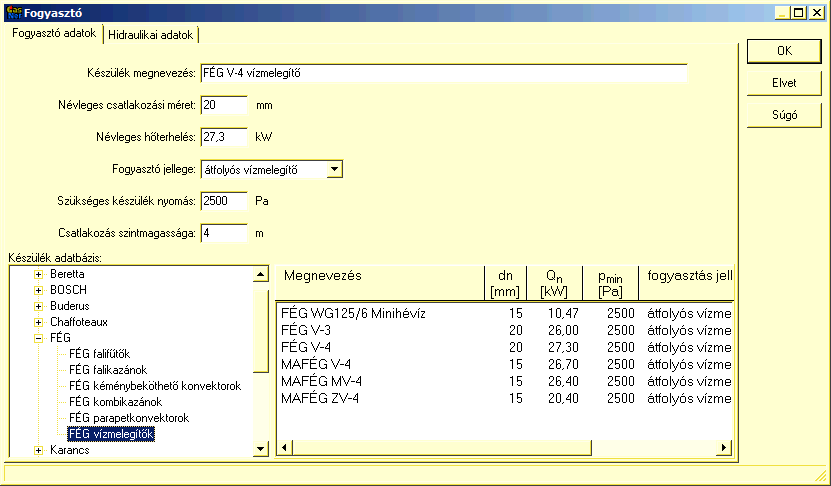The width and height of the screenshot is (831, 486).
Task: Expand the Beretta tree node
Action: [x=38, y=275]
